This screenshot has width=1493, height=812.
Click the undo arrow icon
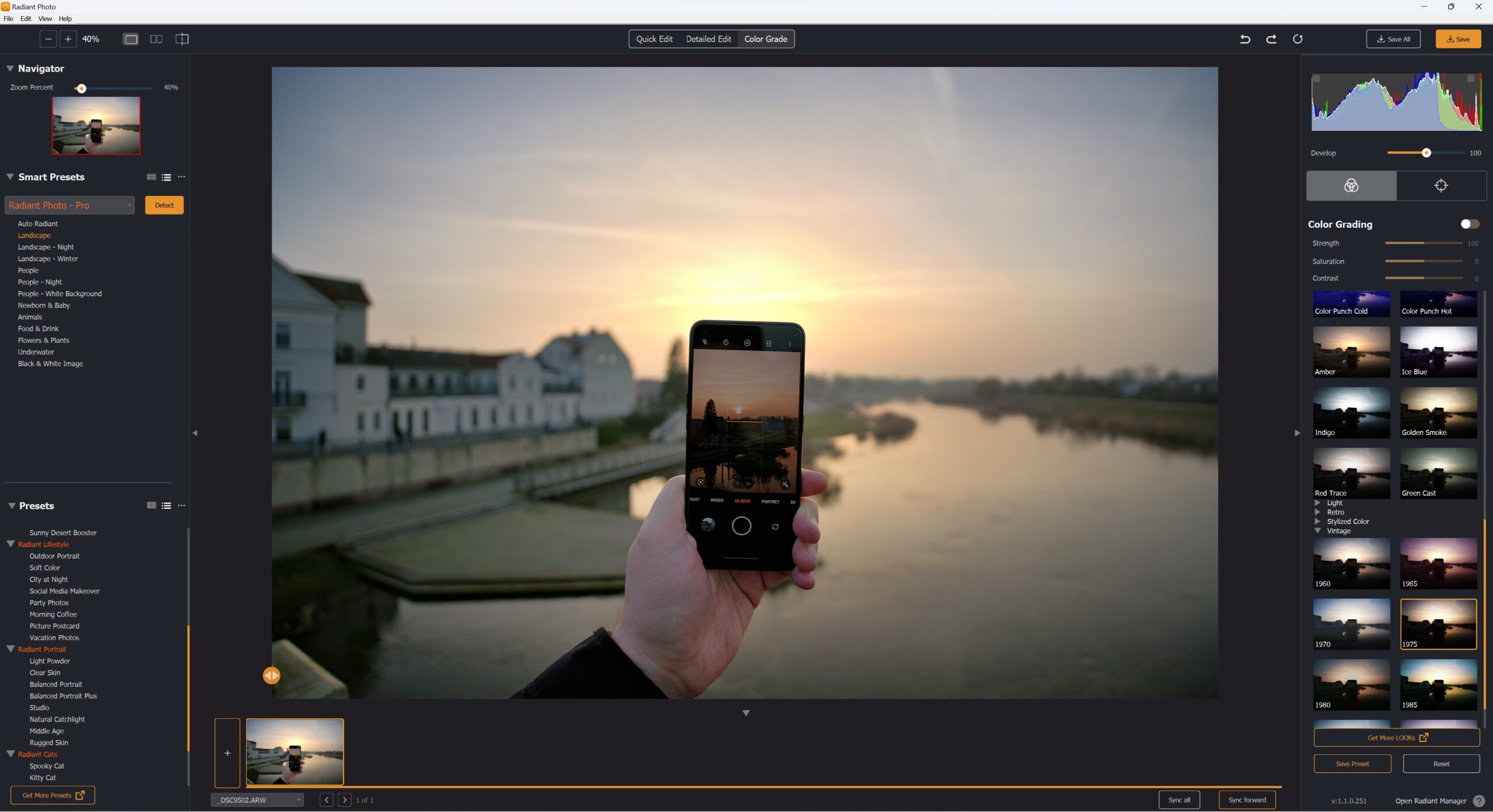point(1245,39)
